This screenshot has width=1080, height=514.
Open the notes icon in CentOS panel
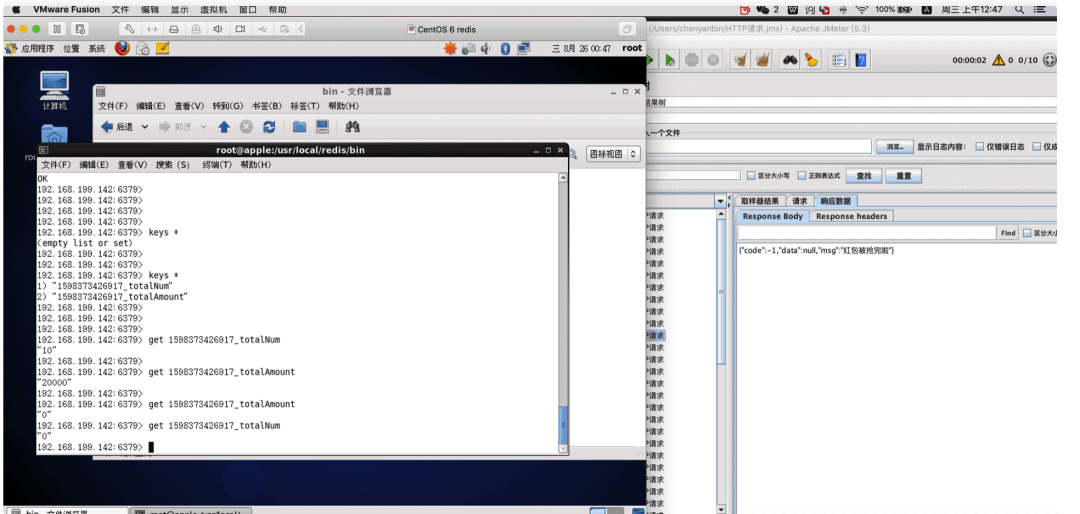[163, 48]
